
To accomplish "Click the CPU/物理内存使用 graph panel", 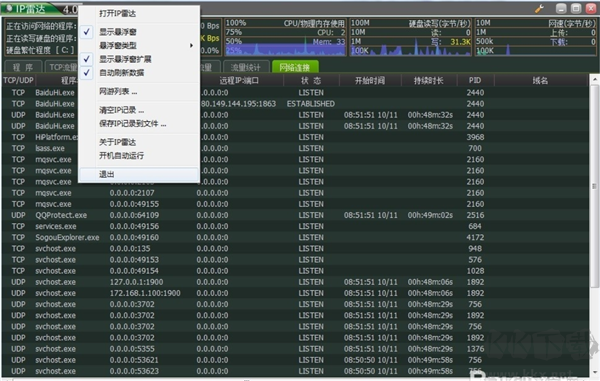I will (x=285, y=37).
